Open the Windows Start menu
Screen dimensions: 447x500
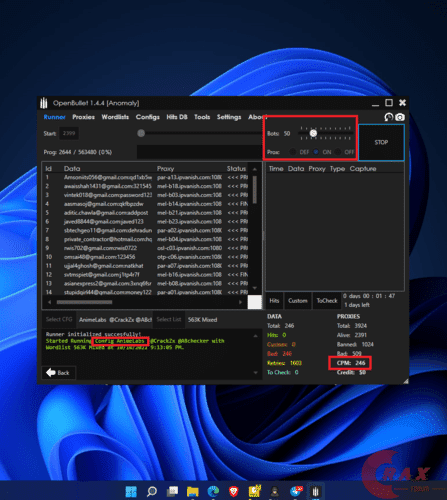tap(131, 491)
